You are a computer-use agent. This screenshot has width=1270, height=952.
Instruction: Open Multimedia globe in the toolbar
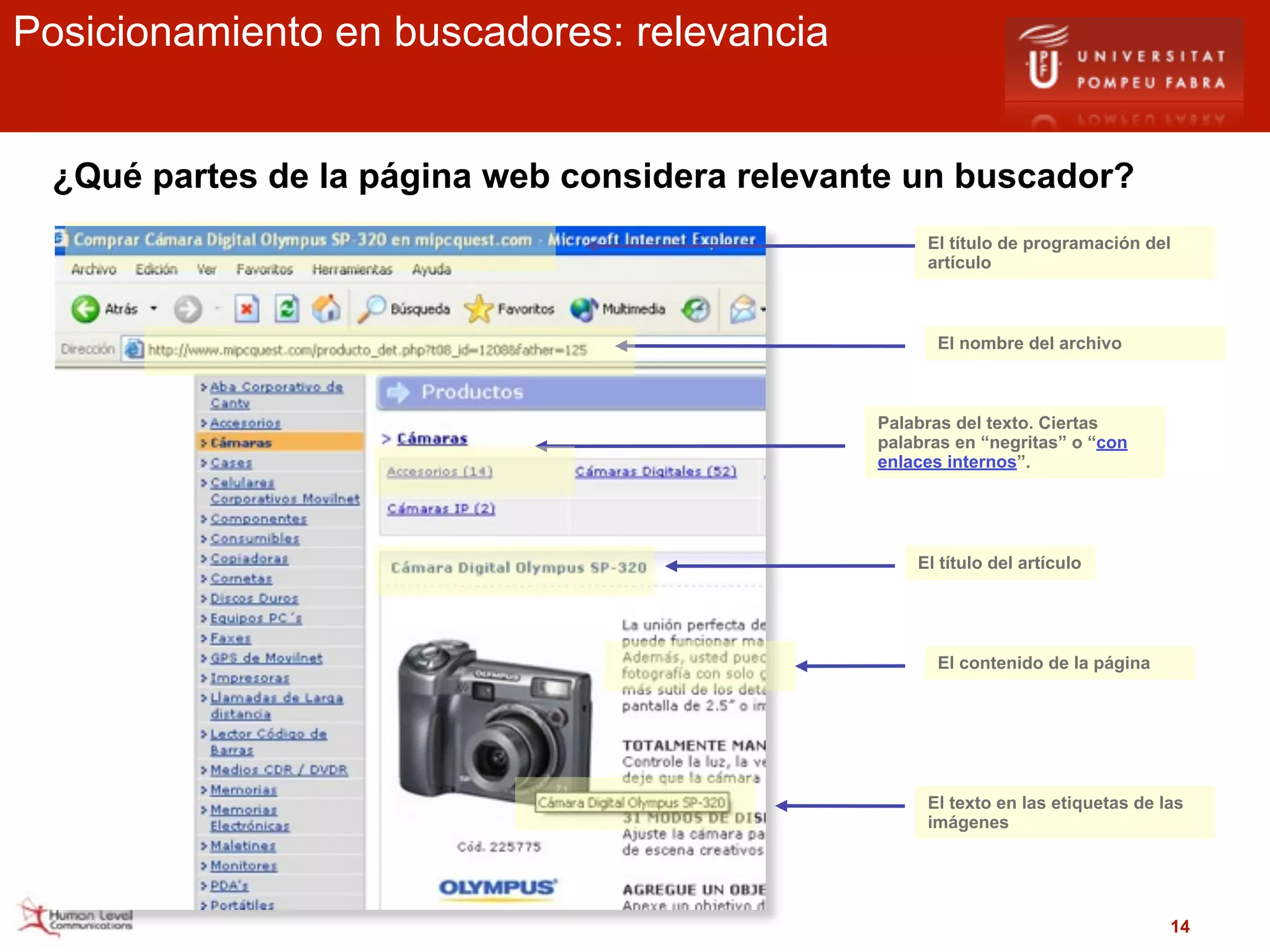(x=618, y=309)
